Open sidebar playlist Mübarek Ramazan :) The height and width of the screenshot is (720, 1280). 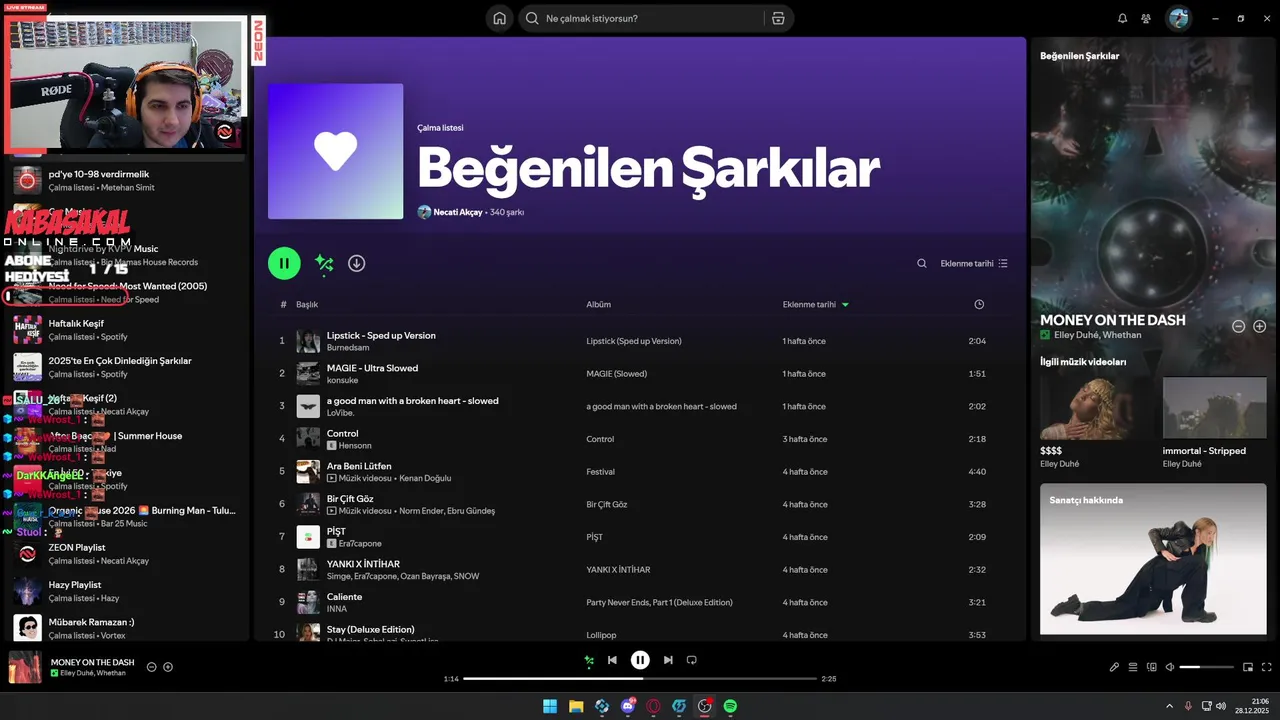[125, 628]
